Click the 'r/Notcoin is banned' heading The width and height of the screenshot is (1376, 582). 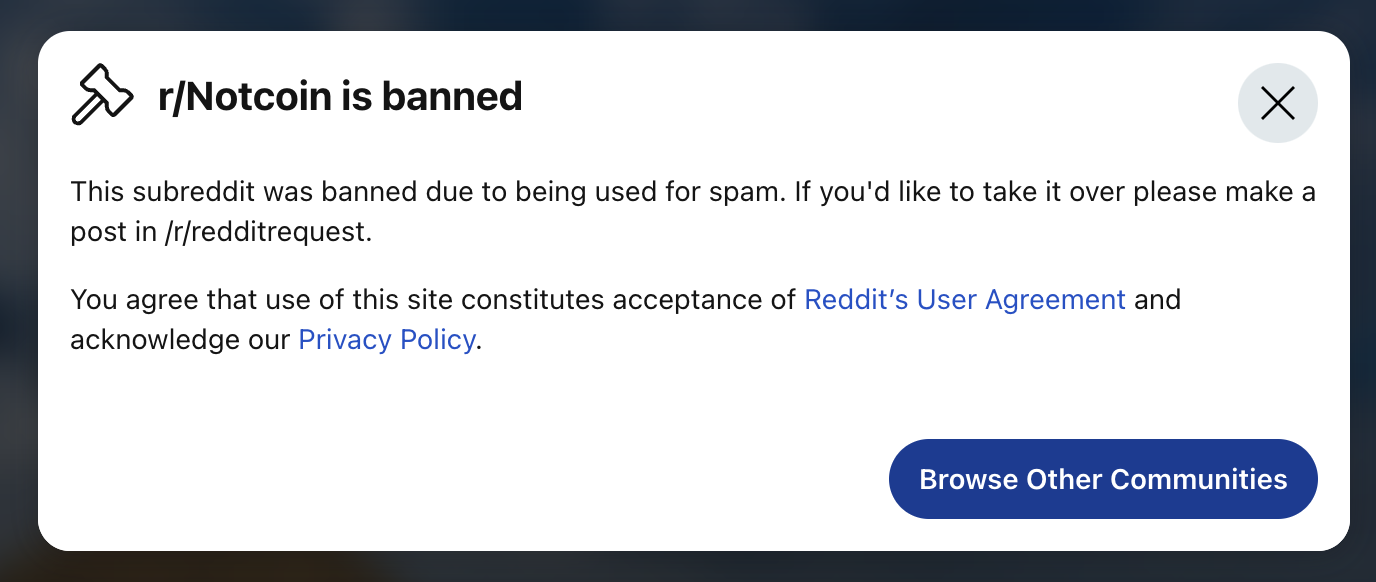click(340, 97)
